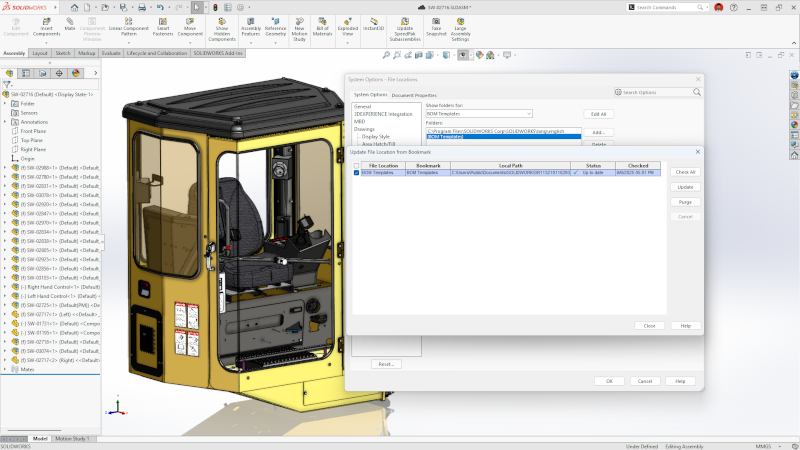Switch to the ConfigurationManager panel icon

coord(42,73)
